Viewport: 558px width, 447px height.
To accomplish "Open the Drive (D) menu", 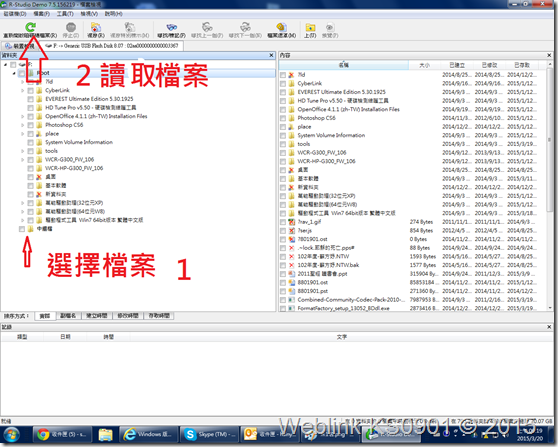I will pyautogui.click(x=15, y=14).
